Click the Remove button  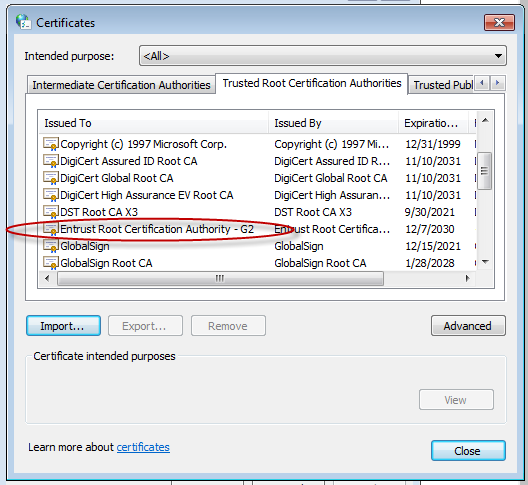pyautogui.click(x=228, y=326)
